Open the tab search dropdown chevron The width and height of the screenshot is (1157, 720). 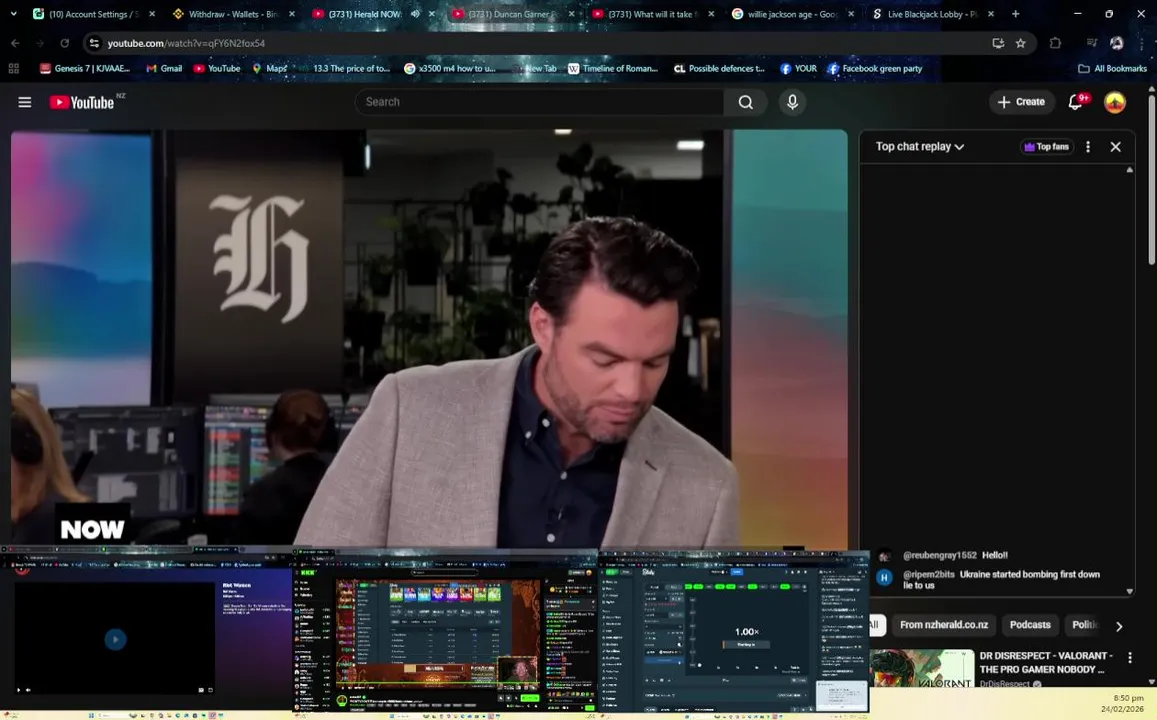(x=13, y=13)
